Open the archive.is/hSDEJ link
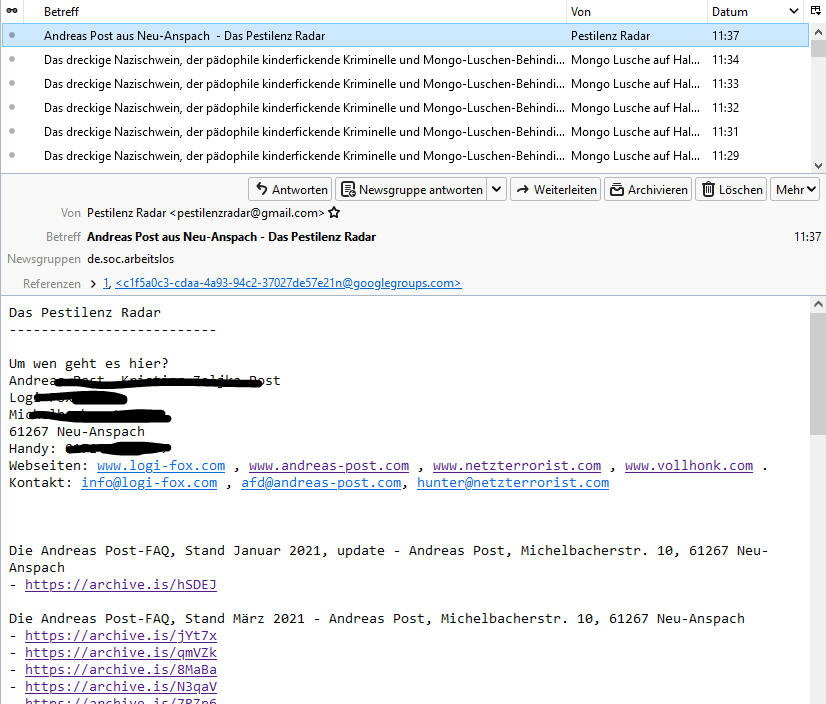Image resolution: width=826 pixels, height=704 pixels. (121, 585)
